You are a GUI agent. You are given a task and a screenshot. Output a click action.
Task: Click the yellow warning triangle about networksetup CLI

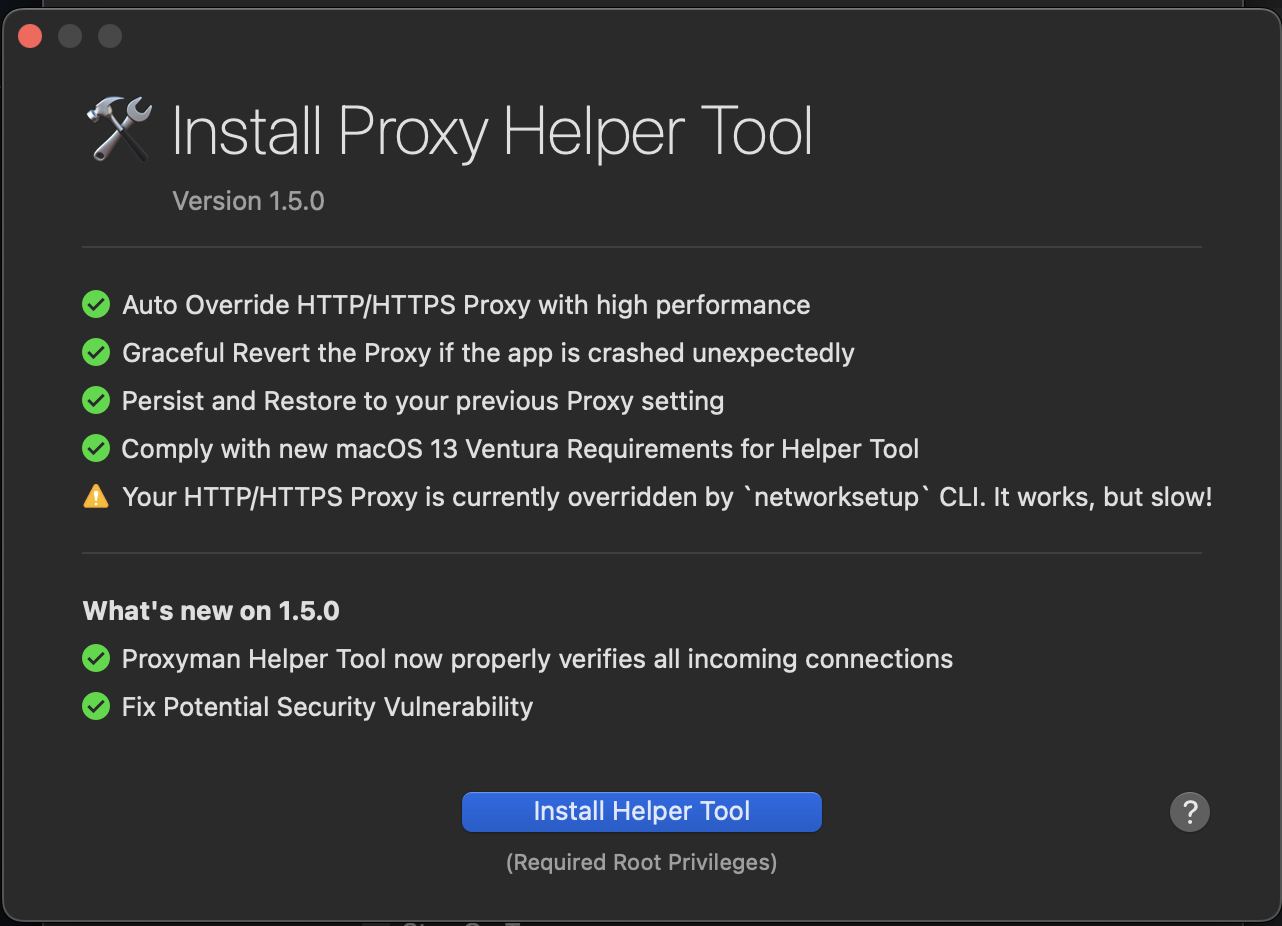click(96, 496)
